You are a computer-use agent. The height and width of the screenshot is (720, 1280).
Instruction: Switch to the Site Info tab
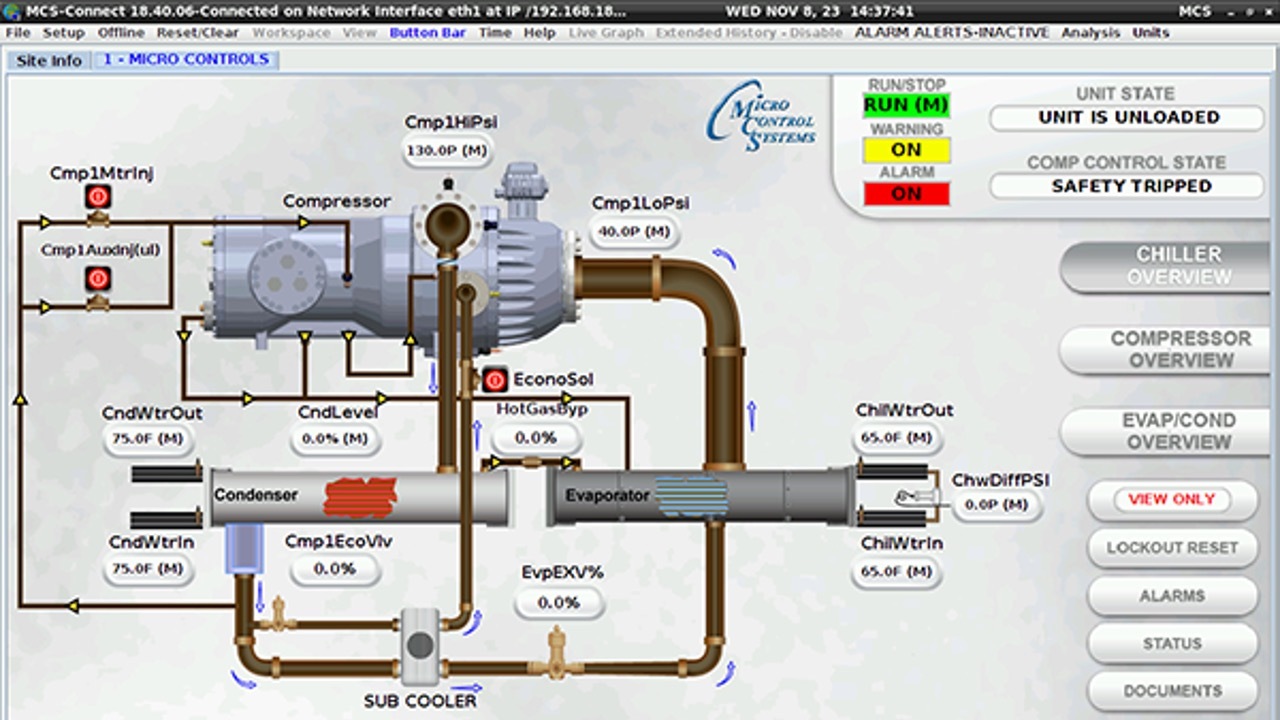point(49,60)
